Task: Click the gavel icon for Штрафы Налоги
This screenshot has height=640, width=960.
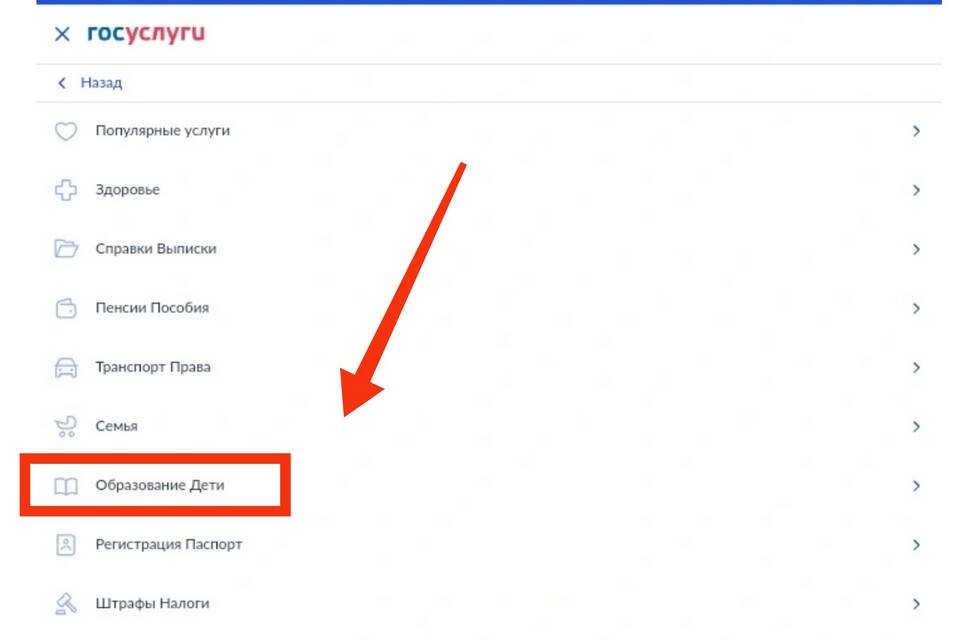Action: pyautogui.click(x=66, y=604)
